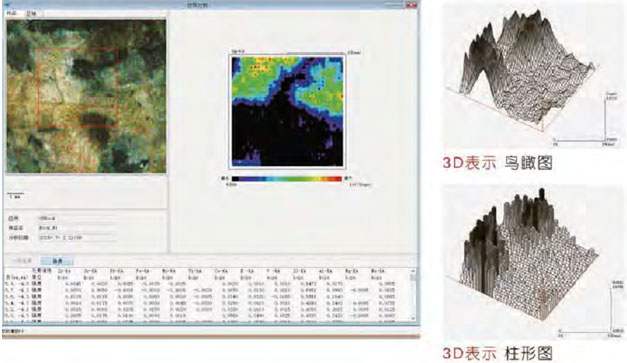The width and height of the screenshot is (627, 363).
Task: Close the mapping analysis window
Action: click(x=411, y=5)
